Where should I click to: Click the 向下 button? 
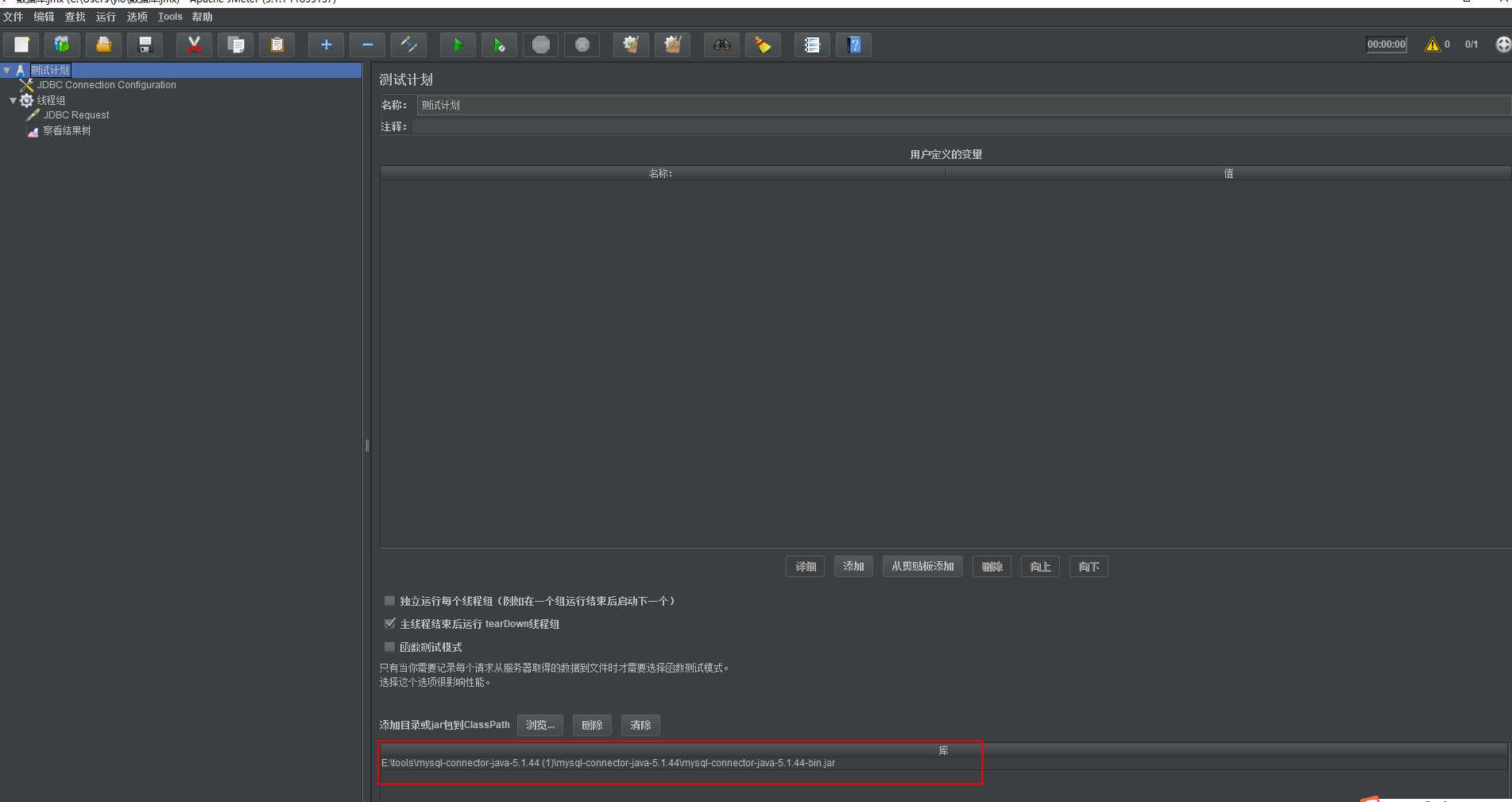tap(1089, 567)
